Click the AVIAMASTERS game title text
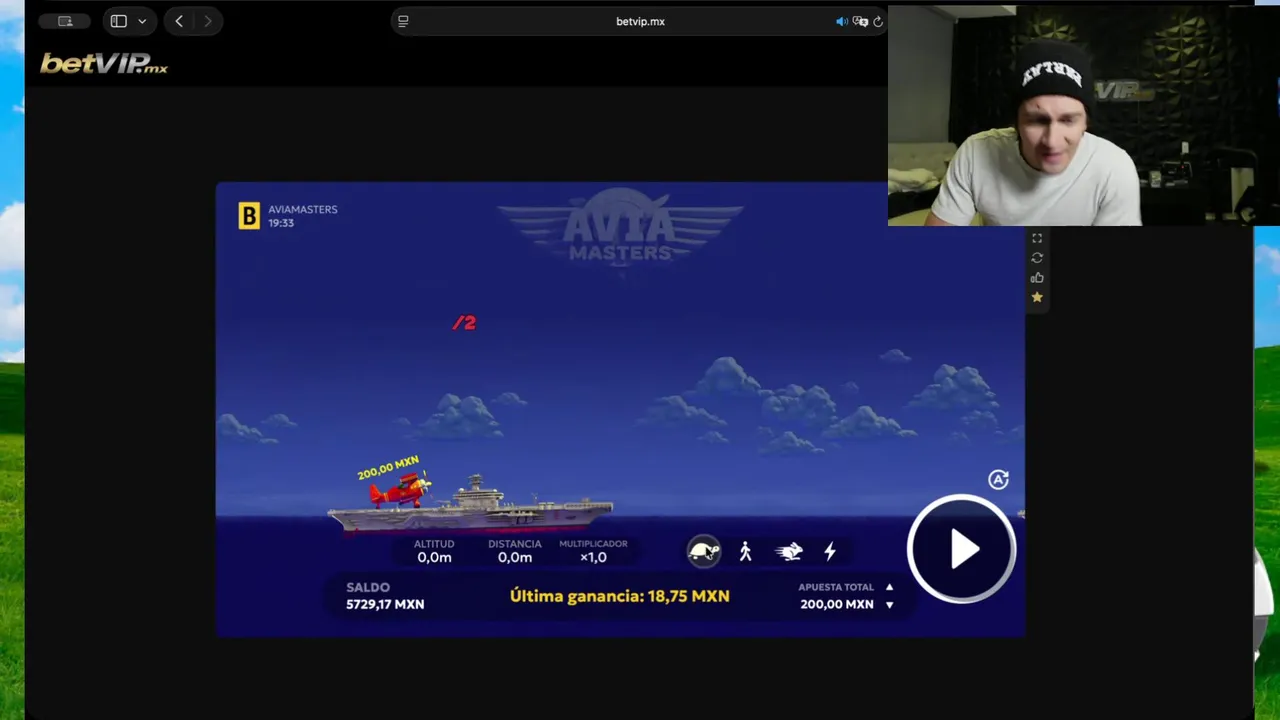This screenshot has height=720, width=1280. point(303,209)
